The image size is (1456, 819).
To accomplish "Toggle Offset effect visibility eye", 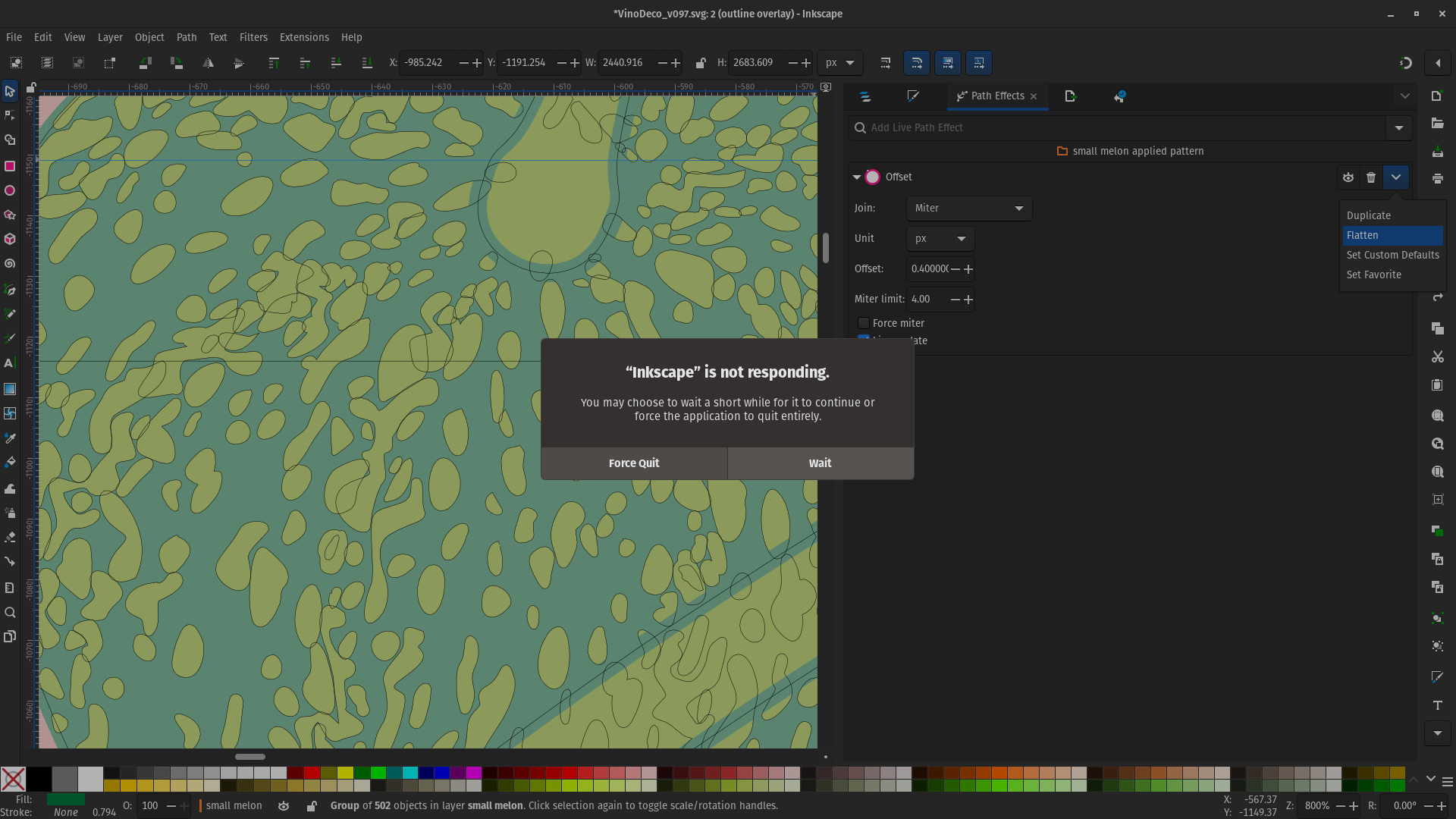I will [1348, 177].
